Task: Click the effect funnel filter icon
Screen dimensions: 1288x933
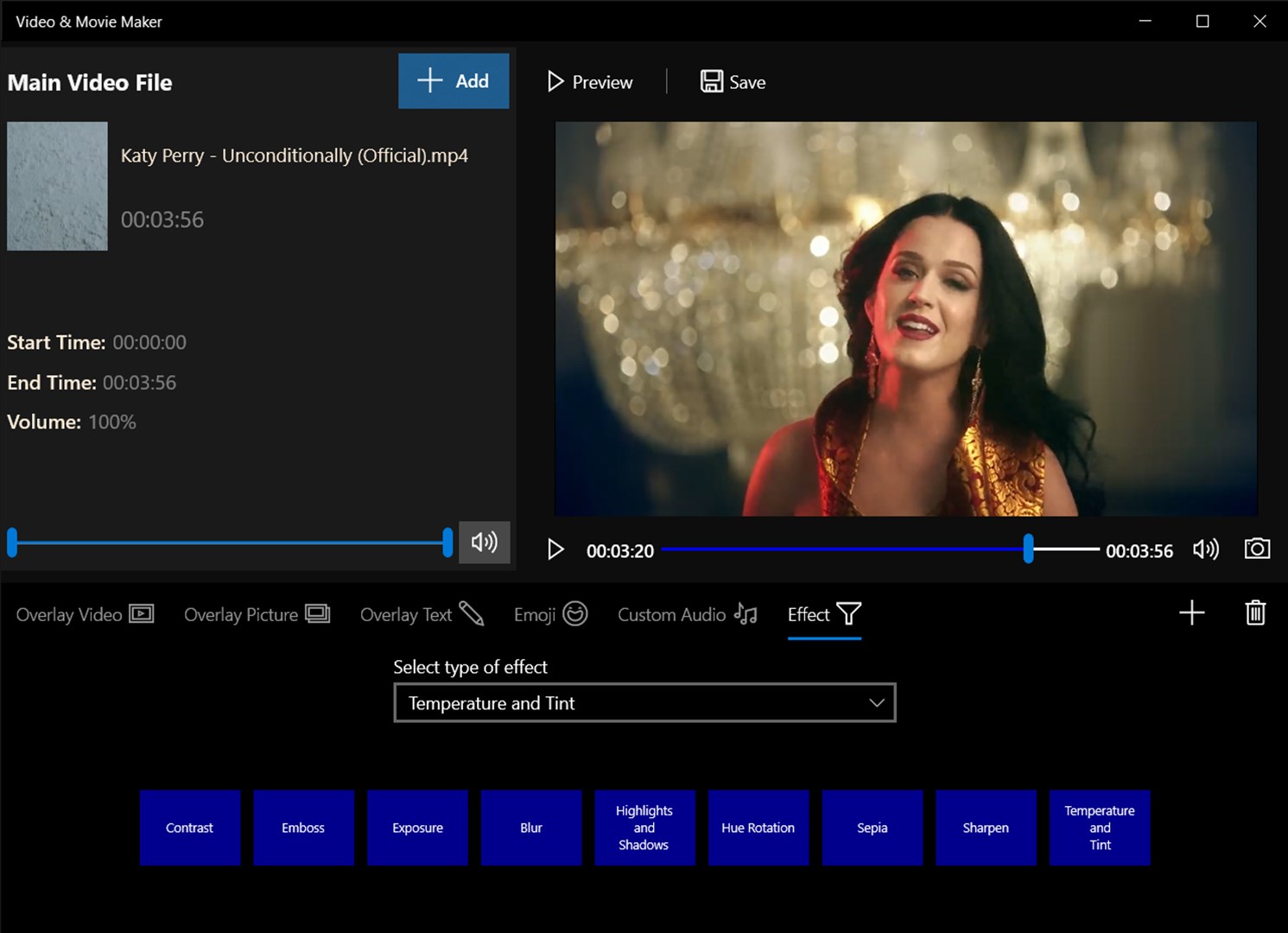Action: tap(849, 613)
